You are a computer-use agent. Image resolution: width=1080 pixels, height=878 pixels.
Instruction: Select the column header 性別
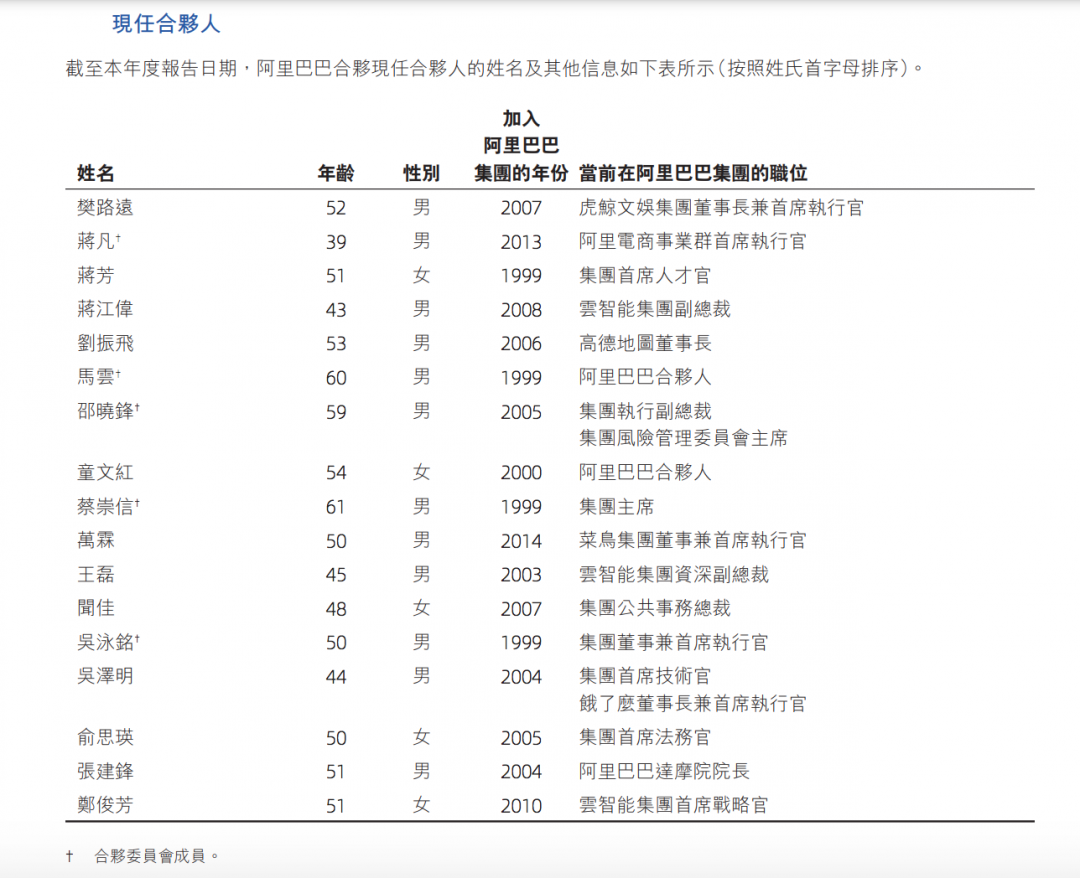pyautogui.click(x=421, y=174)
